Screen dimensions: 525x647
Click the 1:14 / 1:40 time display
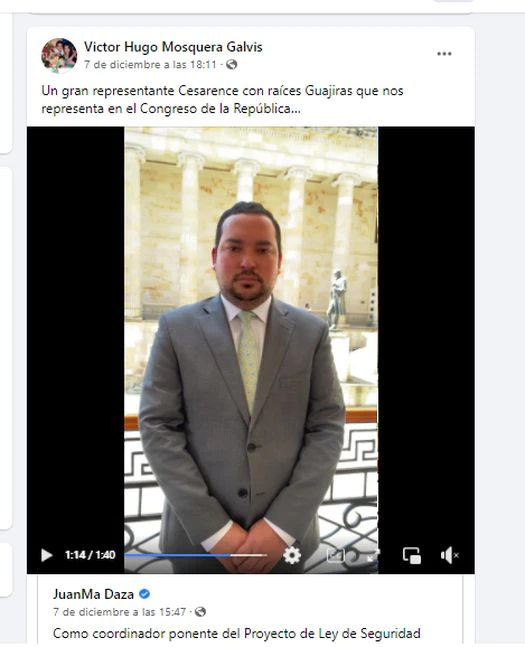[90, 555]
